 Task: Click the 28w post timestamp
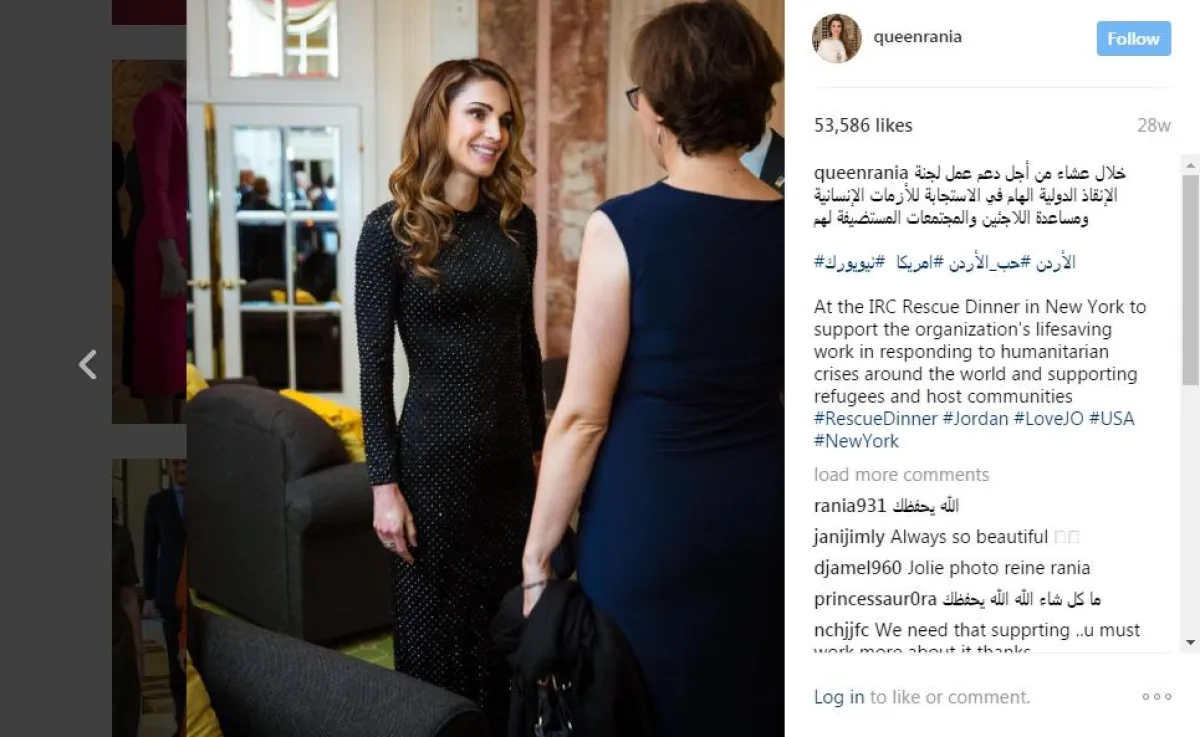pos(1153,125)
